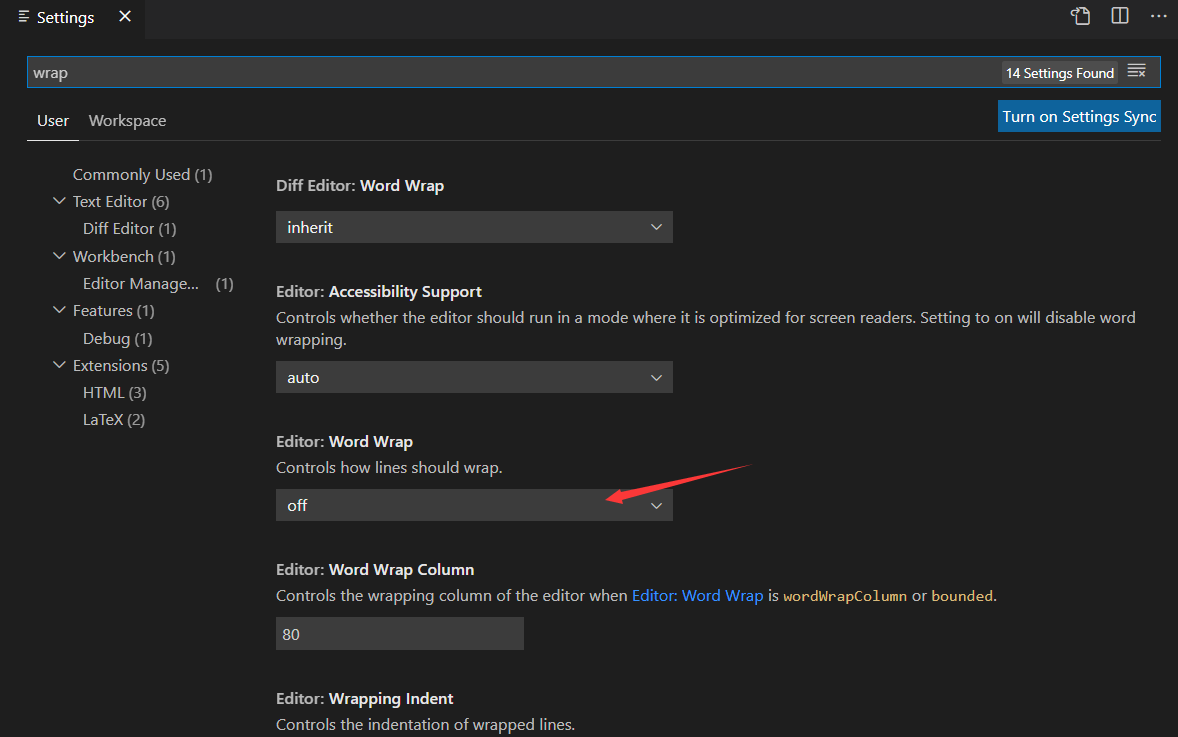Clear the settings search input icon
This screenshot has height=737, width=1178.
click(x=1137, y=71)
